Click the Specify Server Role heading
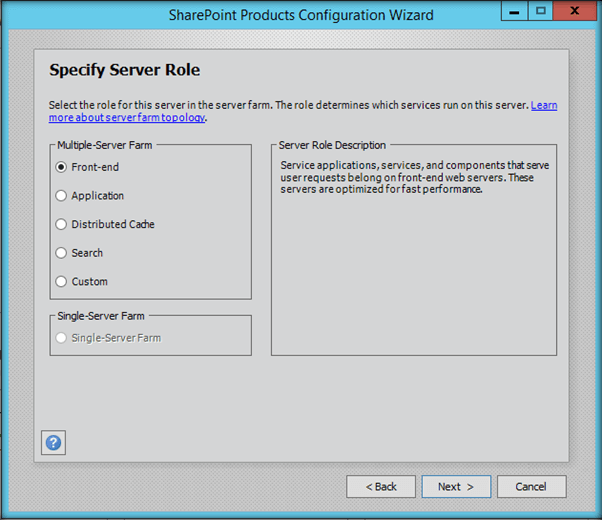 click(125, 70)
